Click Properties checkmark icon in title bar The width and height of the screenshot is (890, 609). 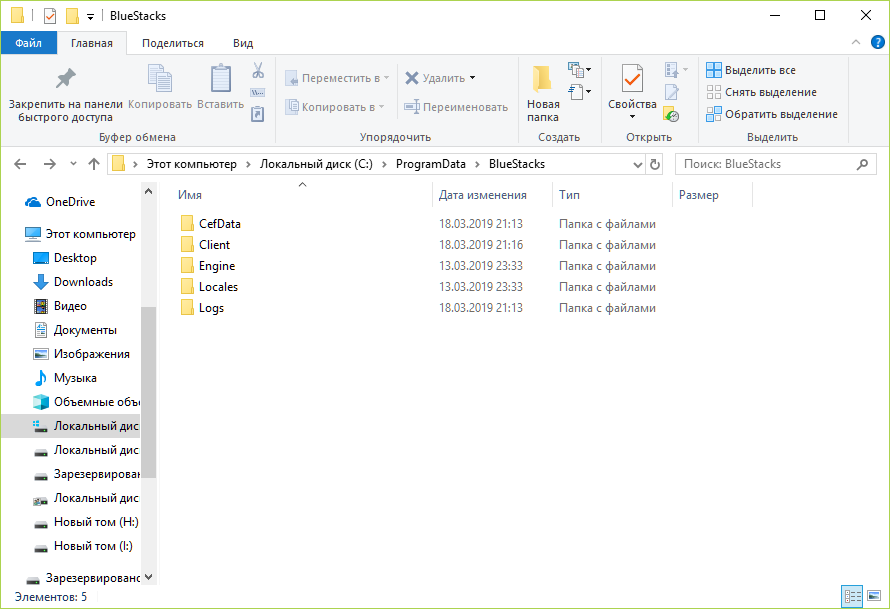(50, 16)
